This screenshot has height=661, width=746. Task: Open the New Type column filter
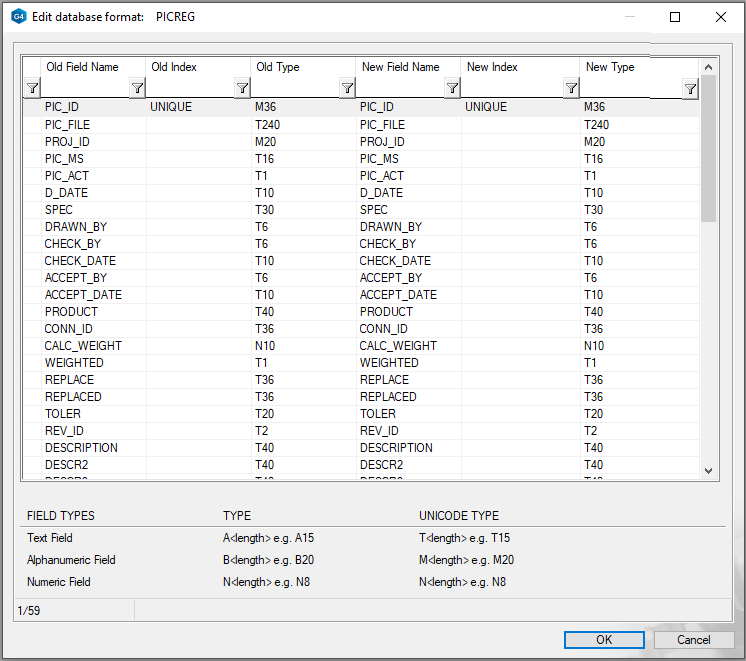pyautogui.click(x=690, y=90)
